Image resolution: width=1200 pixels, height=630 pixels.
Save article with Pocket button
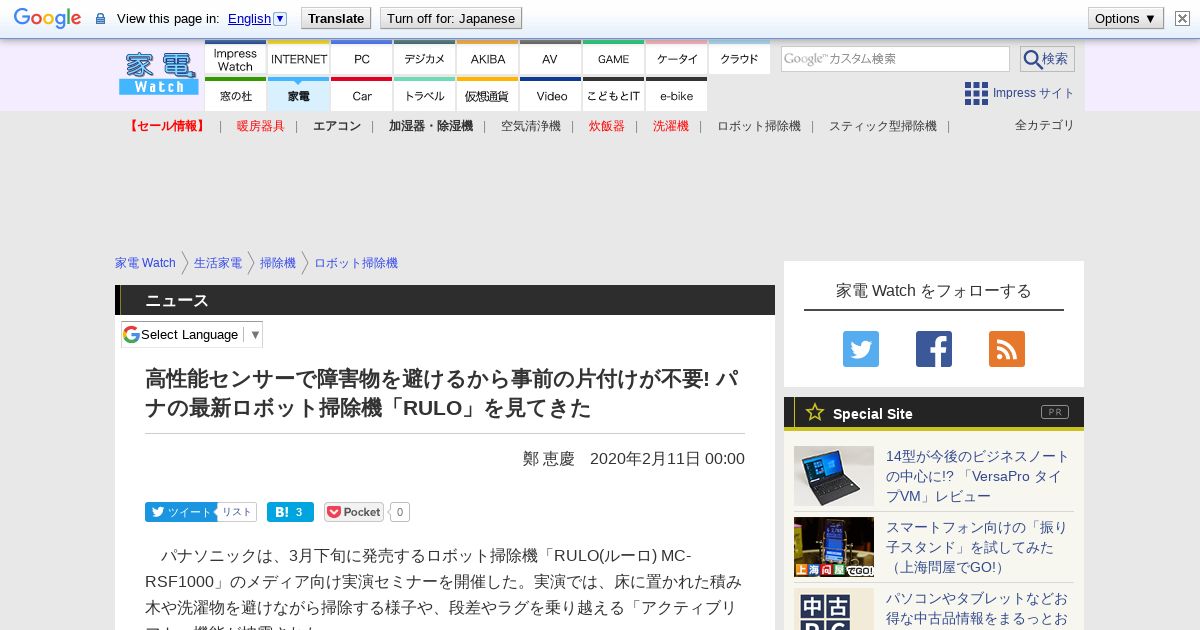pos(354,512)
